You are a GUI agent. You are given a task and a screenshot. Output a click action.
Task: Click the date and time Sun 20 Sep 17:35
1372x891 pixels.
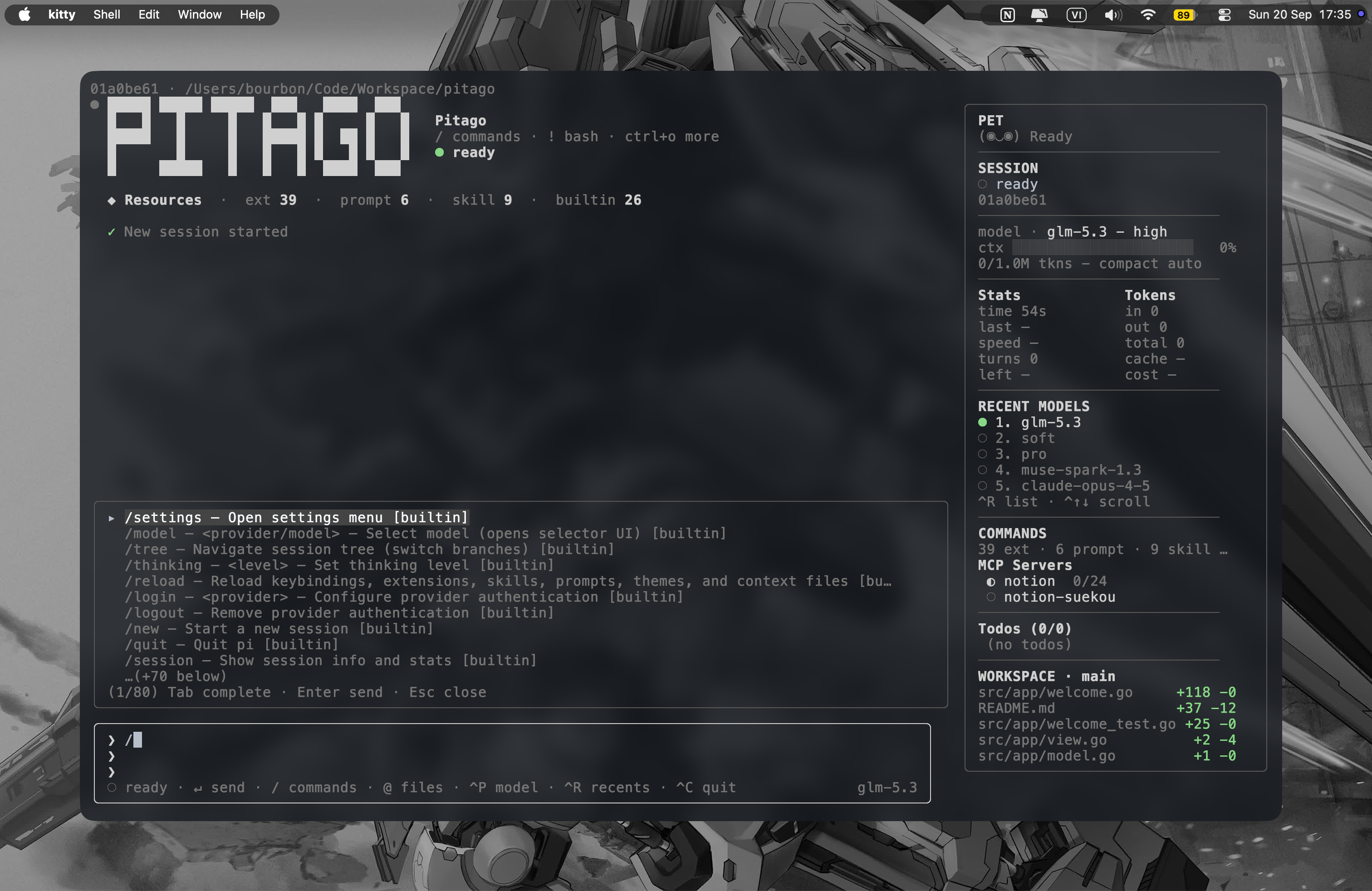pos(1299,15)
